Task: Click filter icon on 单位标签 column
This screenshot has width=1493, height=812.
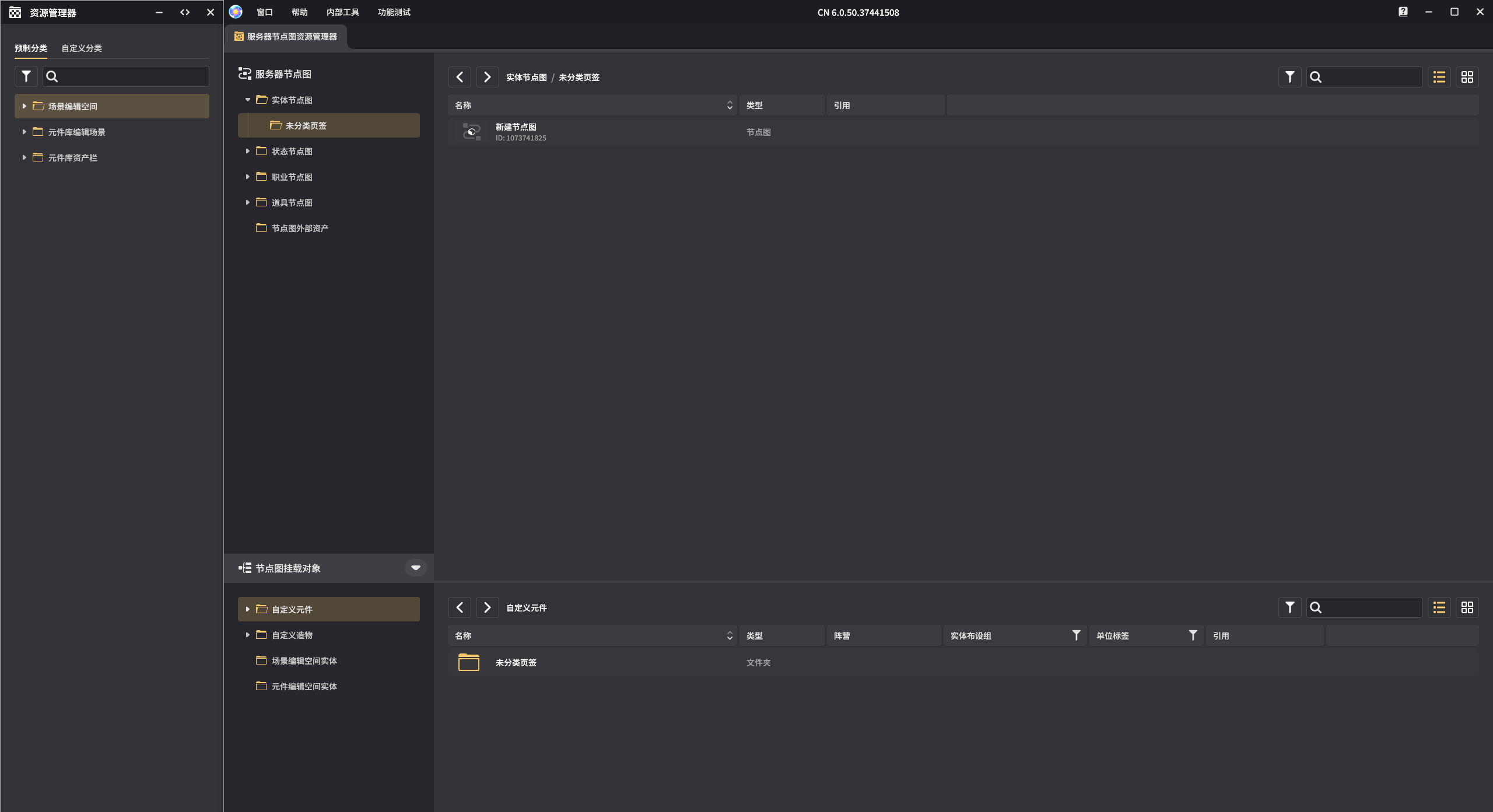Action: coord(1193,635)
